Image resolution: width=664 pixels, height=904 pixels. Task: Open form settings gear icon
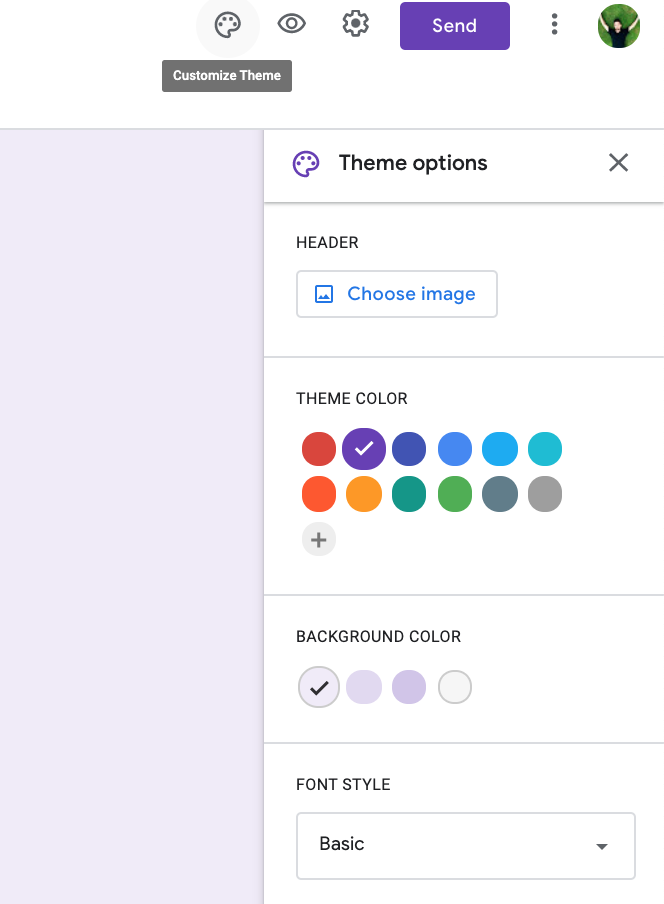(355, 25)
